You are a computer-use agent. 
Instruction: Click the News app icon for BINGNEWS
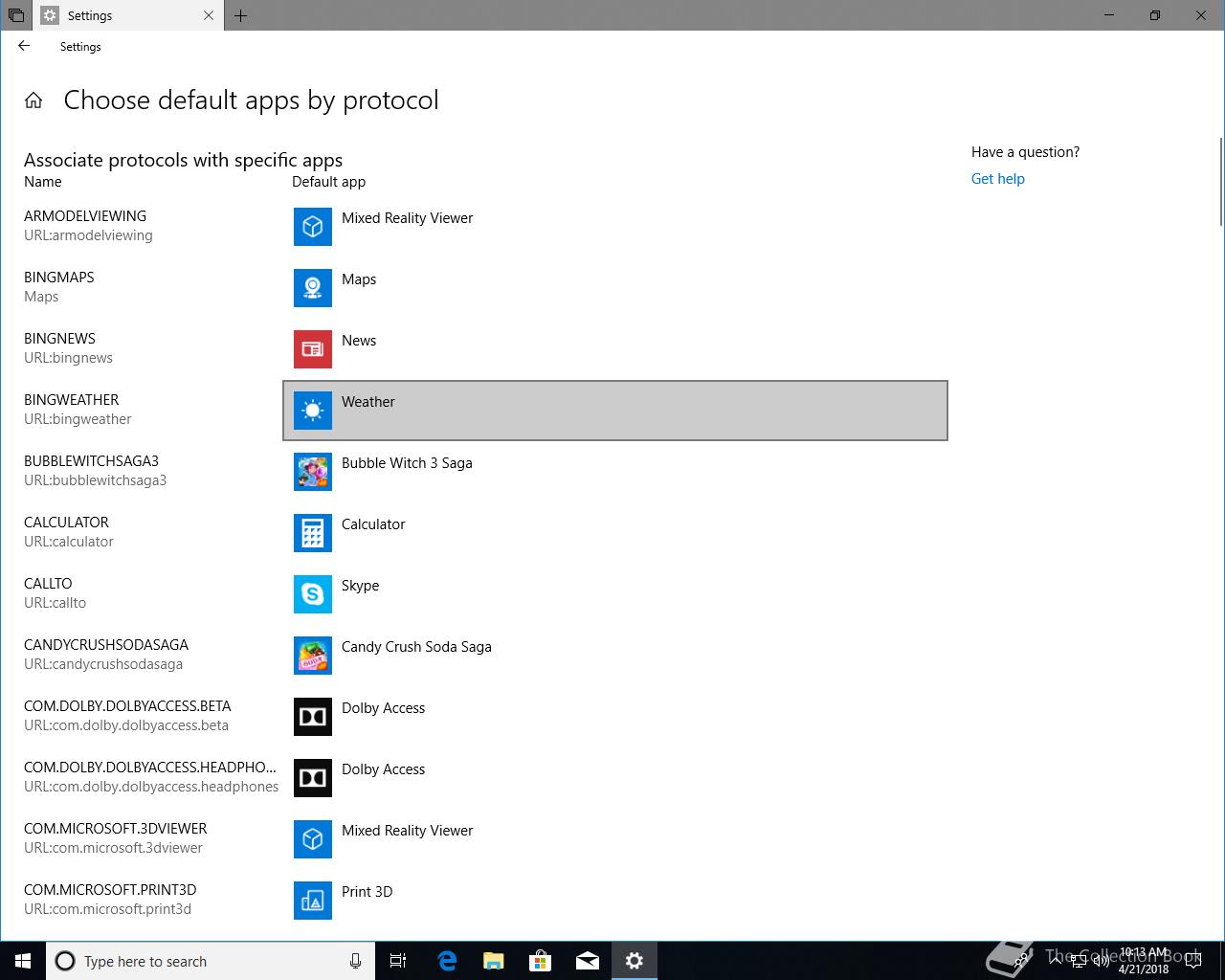[313, 349]
